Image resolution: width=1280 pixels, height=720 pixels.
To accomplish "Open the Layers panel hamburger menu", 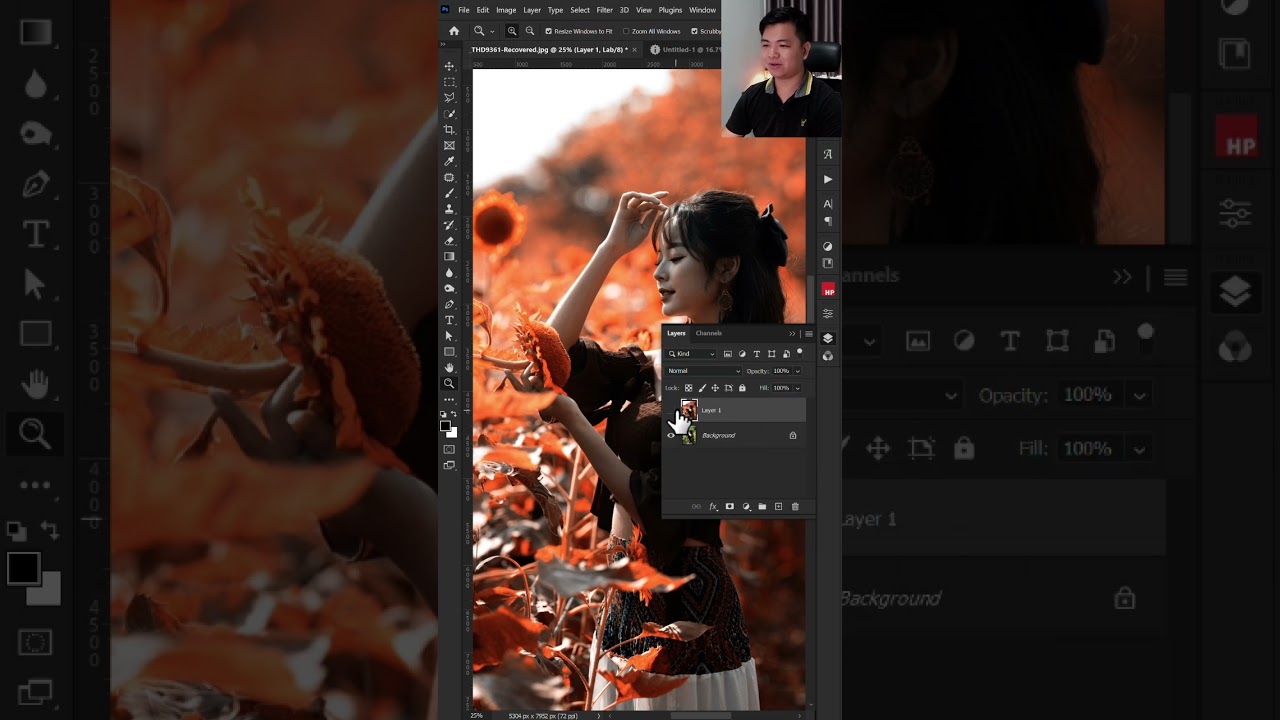I will [x=808, y=334].
